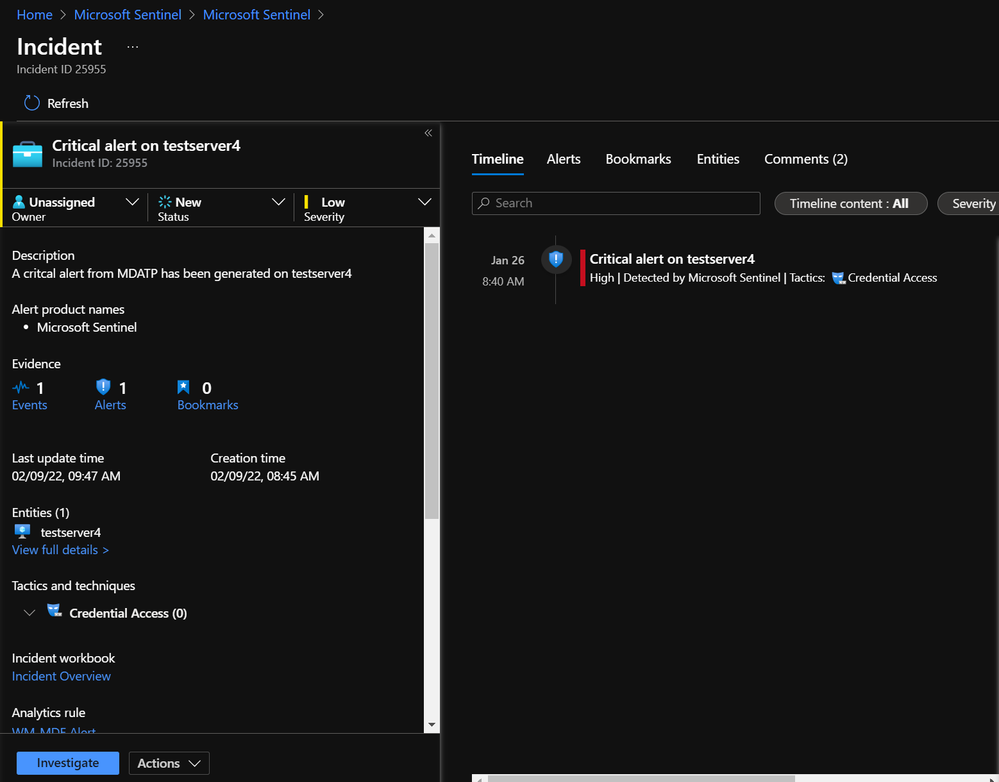The width and height of the screenshot is (999, 782).
Task: Click the Bookmarks star icon under Evidence
Action: click(x=183, y=387)
